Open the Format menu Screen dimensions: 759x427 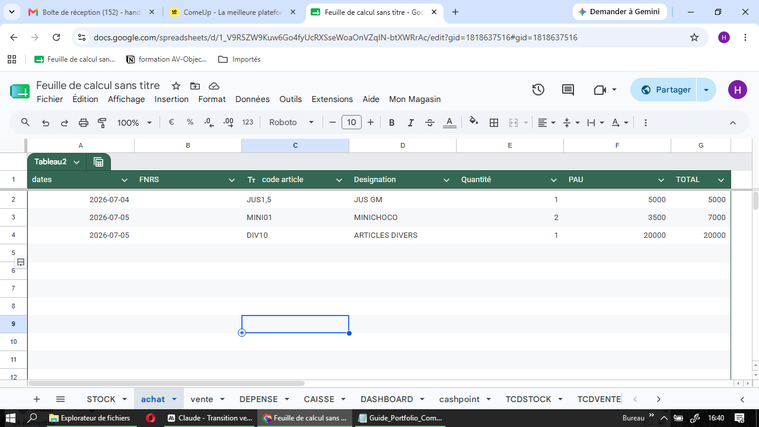[x=212, y=99]
